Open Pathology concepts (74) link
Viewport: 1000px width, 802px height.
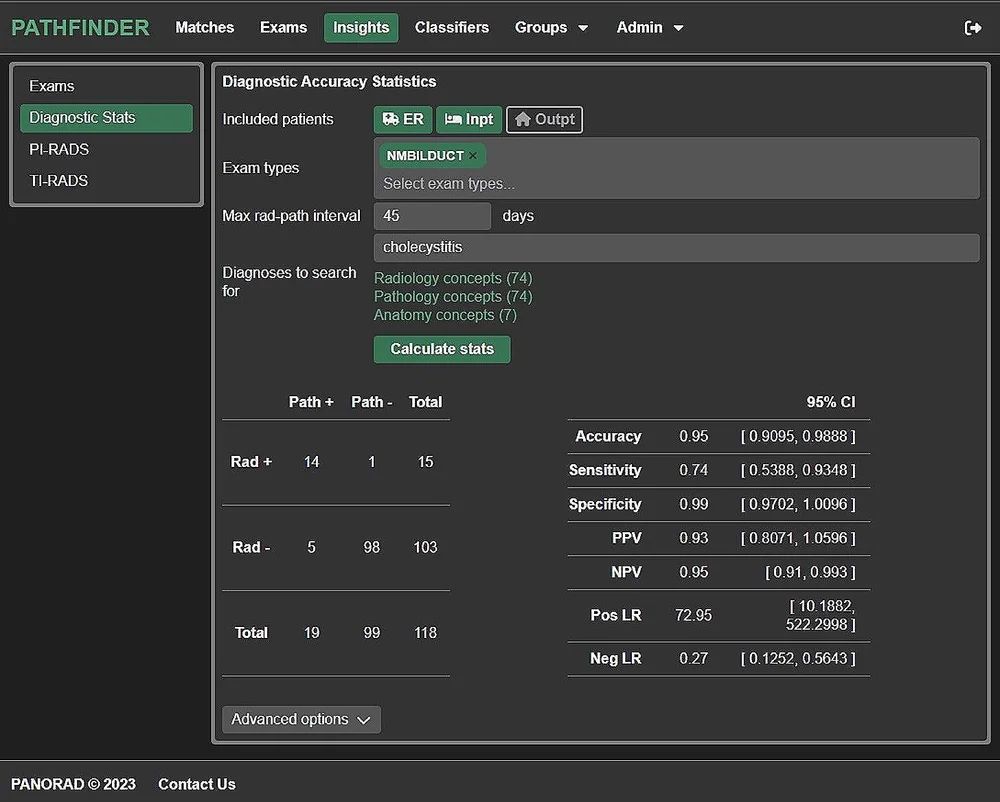[x=453, y=296]
